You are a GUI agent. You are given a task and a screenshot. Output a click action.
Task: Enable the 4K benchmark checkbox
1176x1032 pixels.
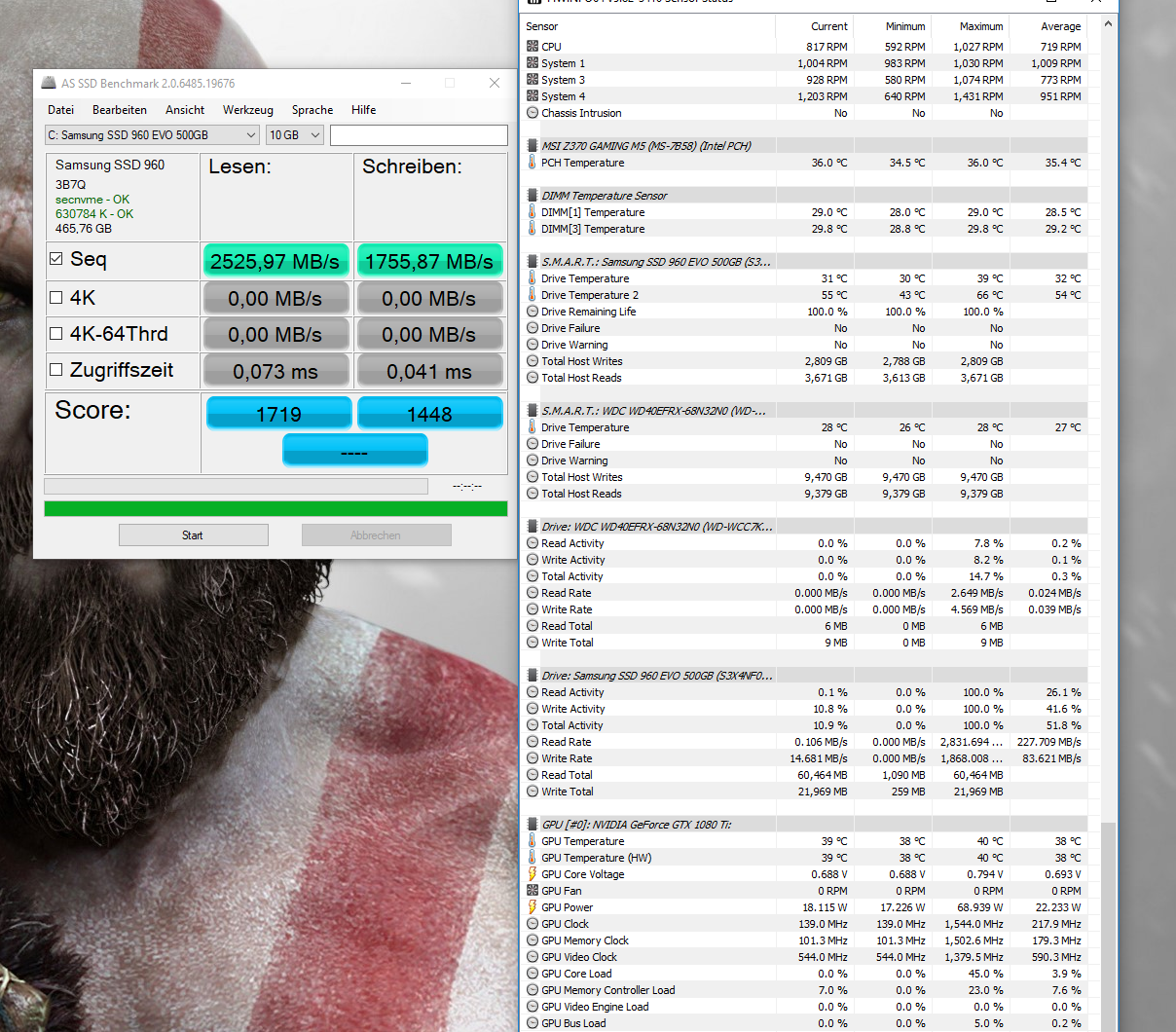(x=56, y=298)
